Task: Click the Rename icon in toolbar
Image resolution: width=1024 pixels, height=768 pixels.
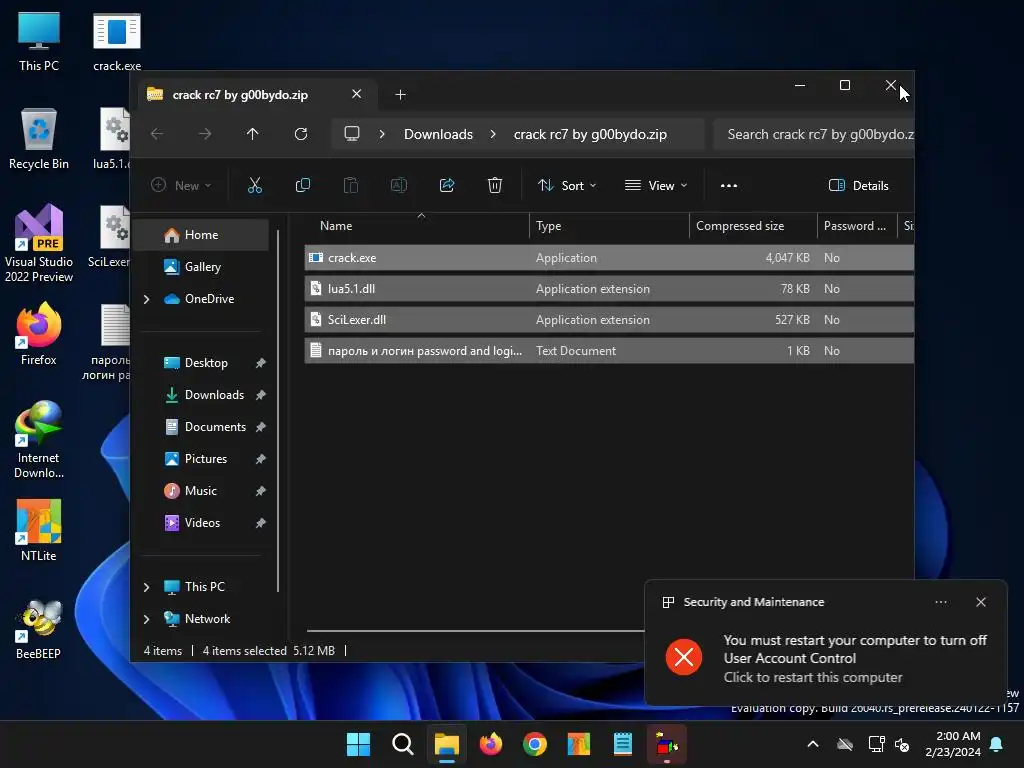Action: click(x=398, y=185)
